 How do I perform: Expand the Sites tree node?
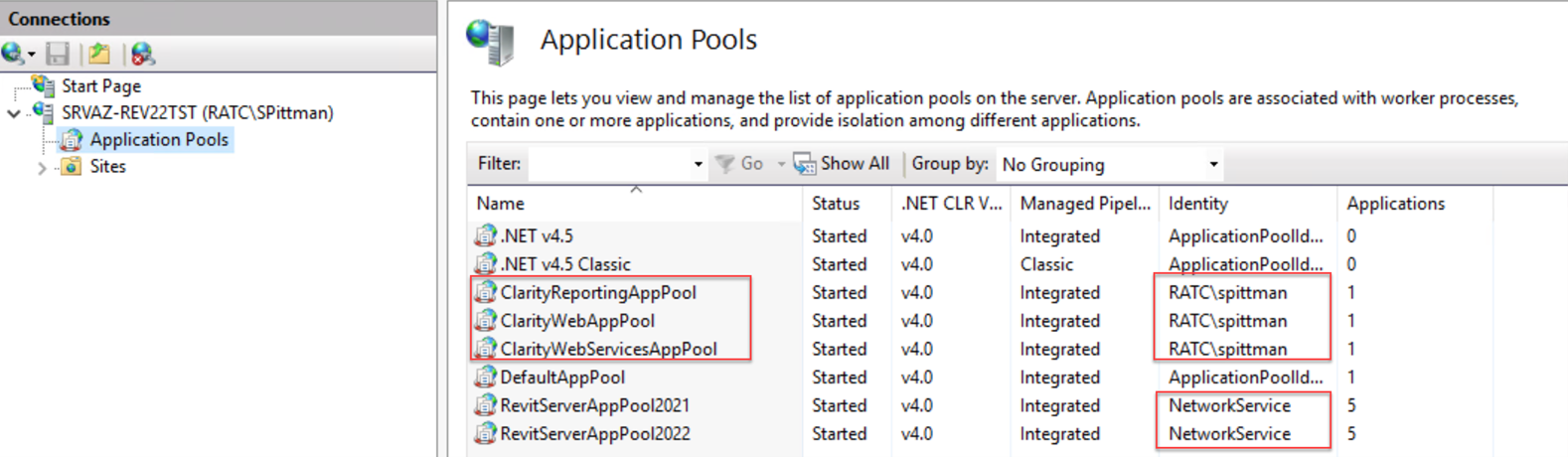pyautogui.click(x=42, y=168)
